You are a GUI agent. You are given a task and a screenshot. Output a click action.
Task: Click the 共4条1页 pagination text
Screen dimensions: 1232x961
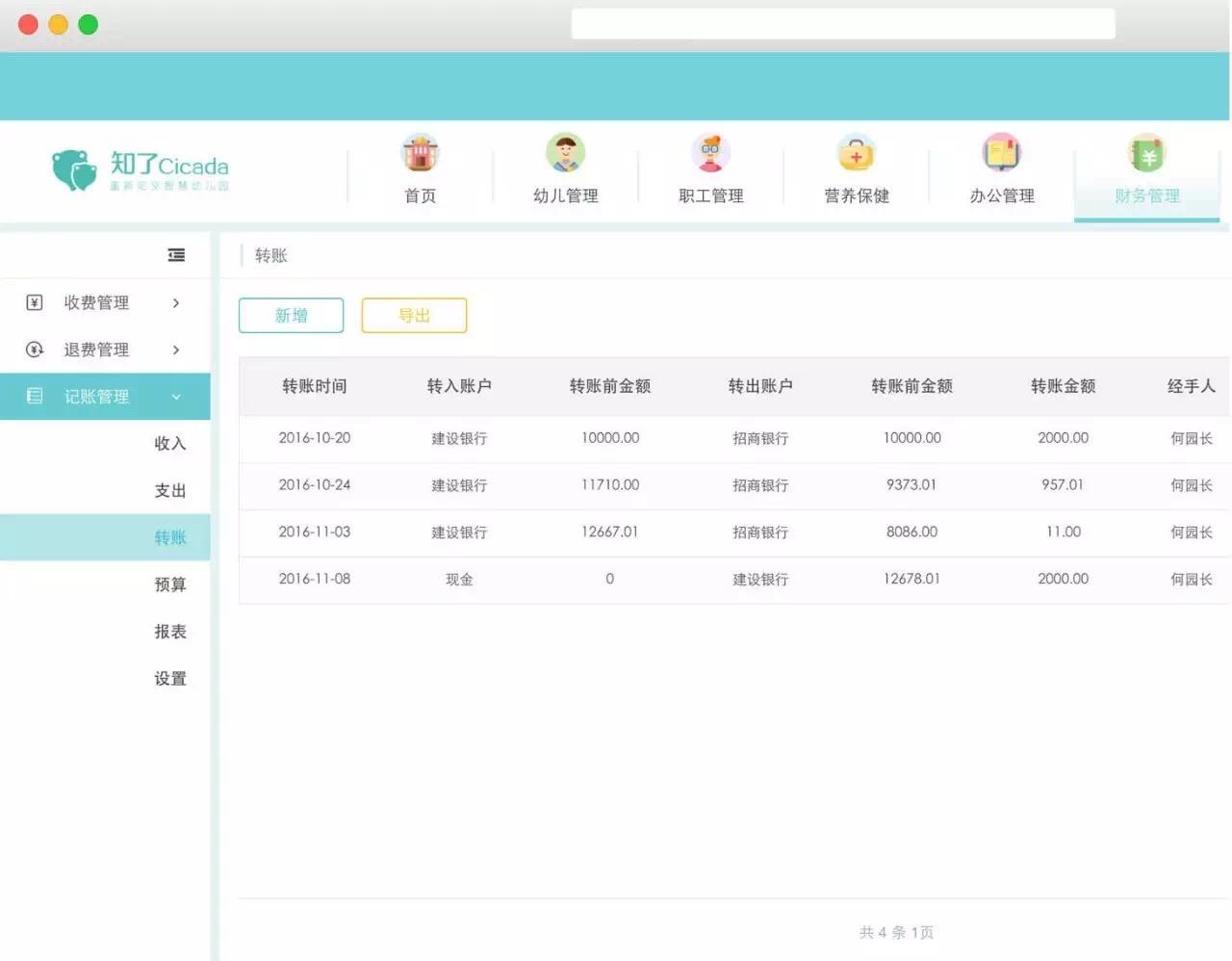point(896,932)
